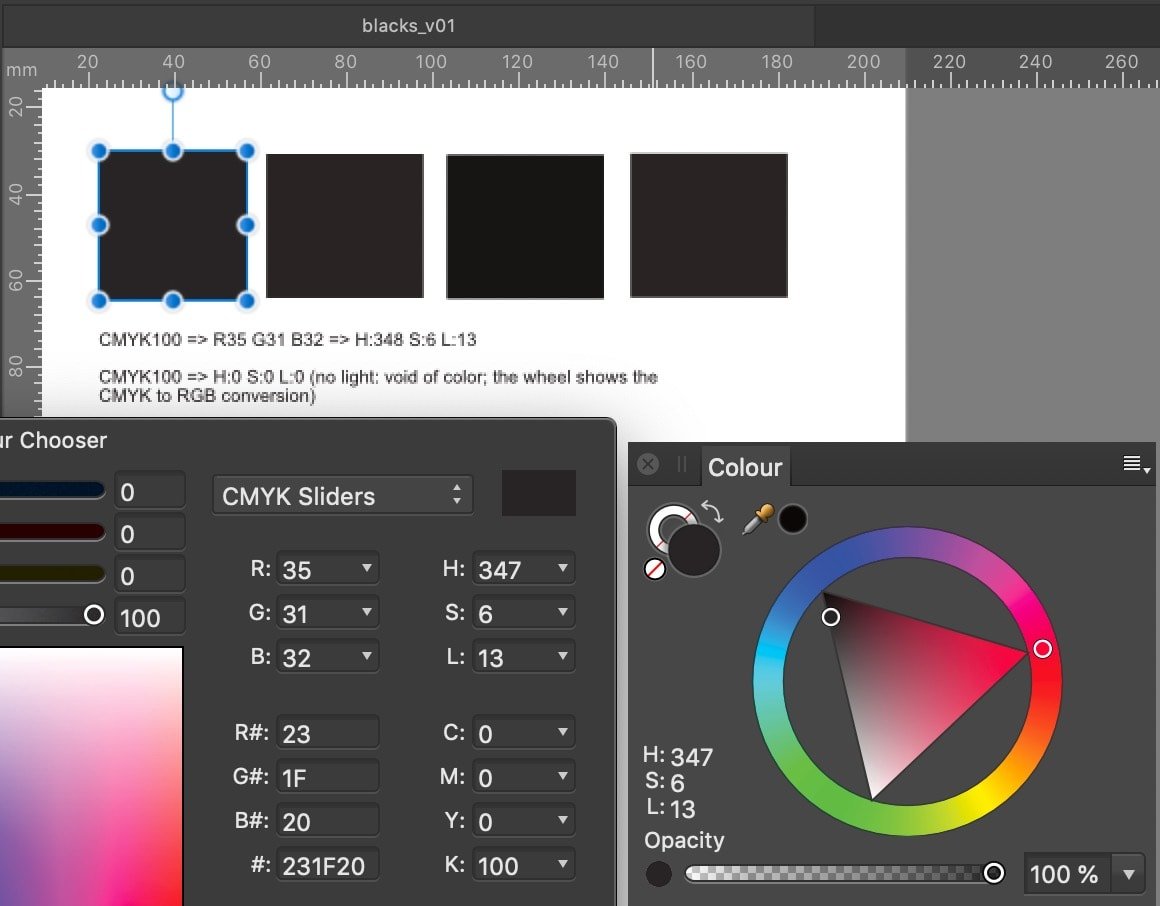1160x906 pixels.
Task: Select the eyedropper colour picker tool
Action: click(758, 519)
